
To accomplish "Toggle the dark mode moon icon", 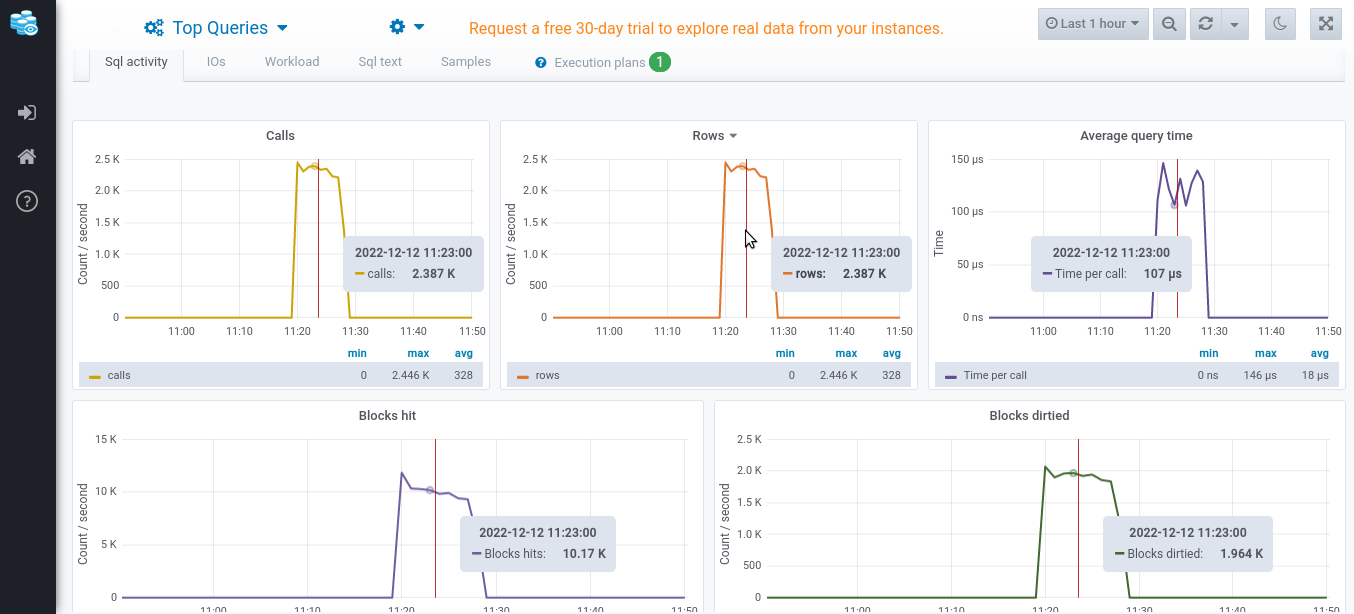I will point(1281,24).
